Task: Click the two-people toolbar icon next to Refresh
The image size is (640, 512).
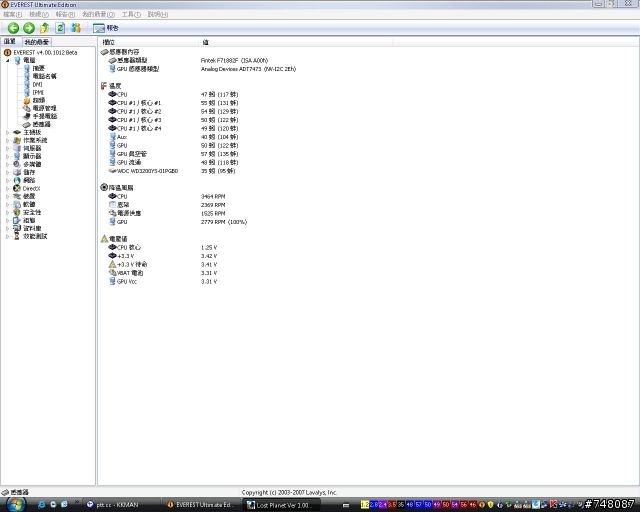Action: click(76, 28)
